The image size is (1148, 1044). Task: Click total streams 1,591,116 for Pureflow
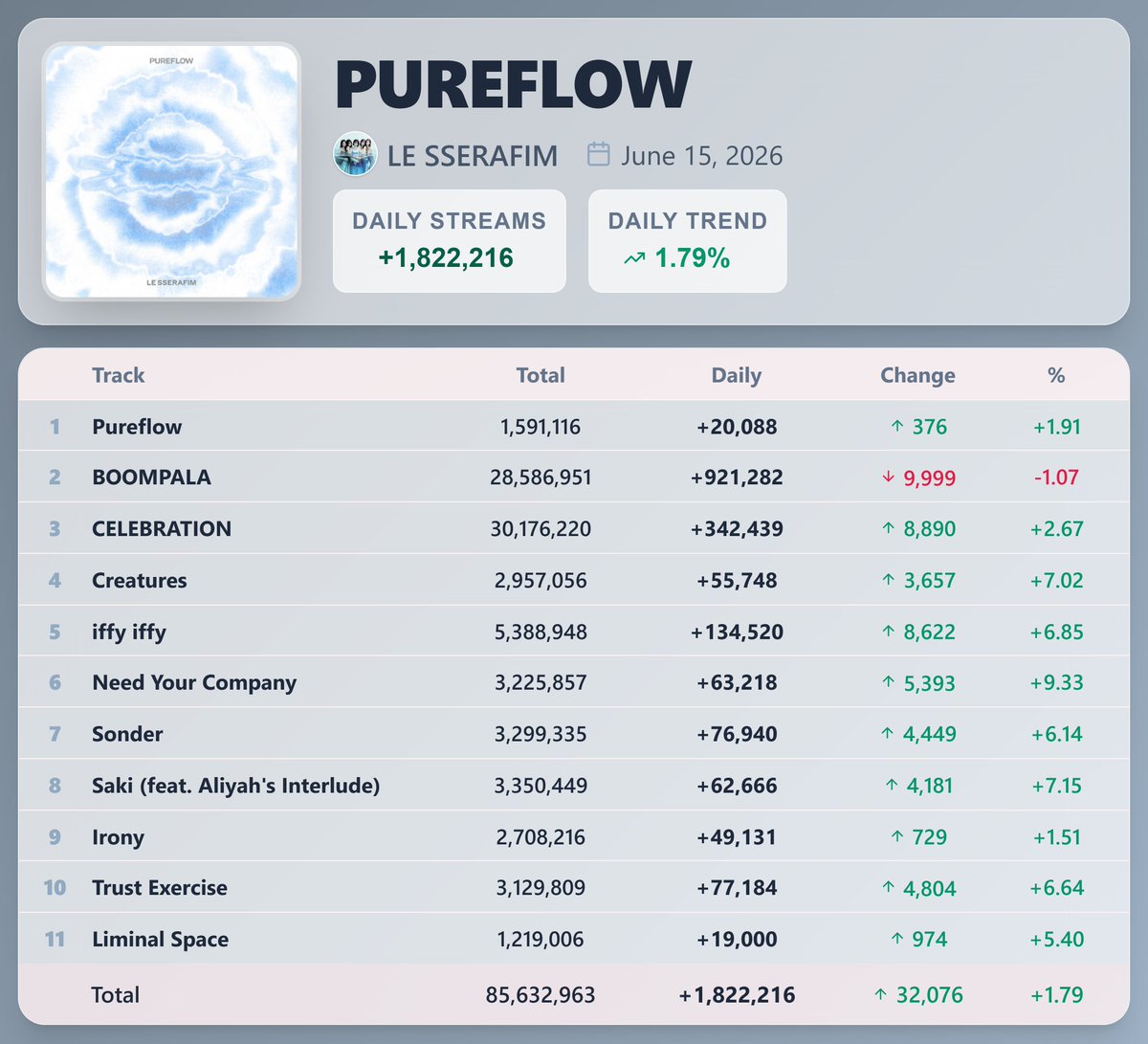(x=541, y=427)
